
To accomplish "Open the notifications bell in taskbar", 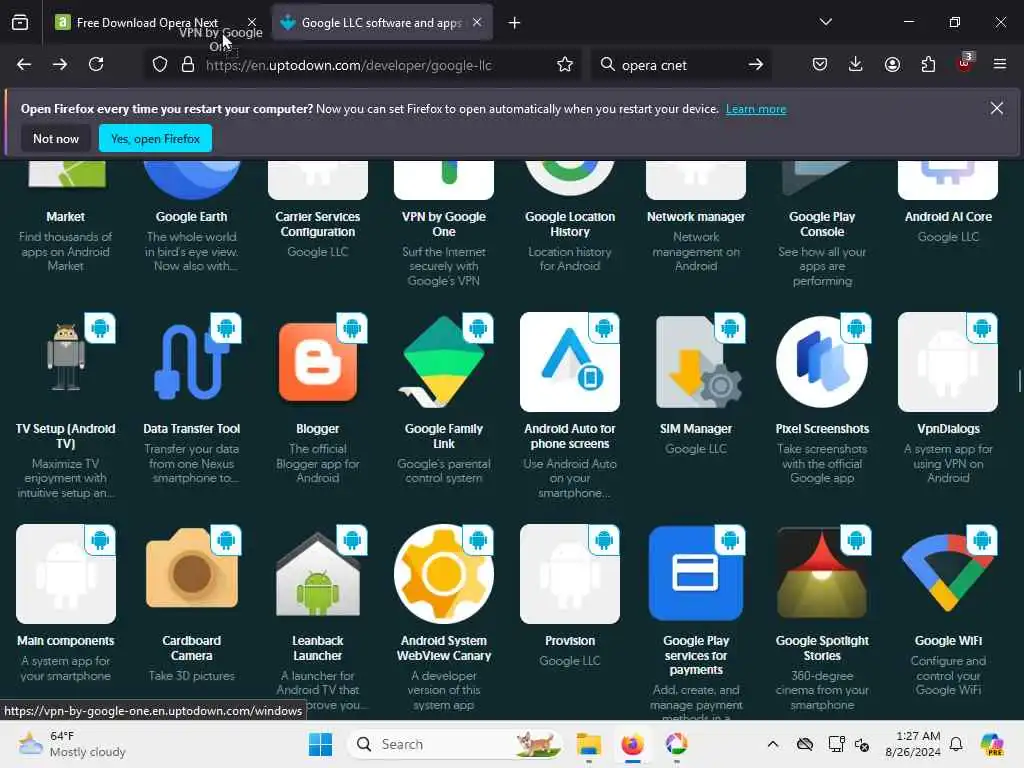I will click(956, 744).
